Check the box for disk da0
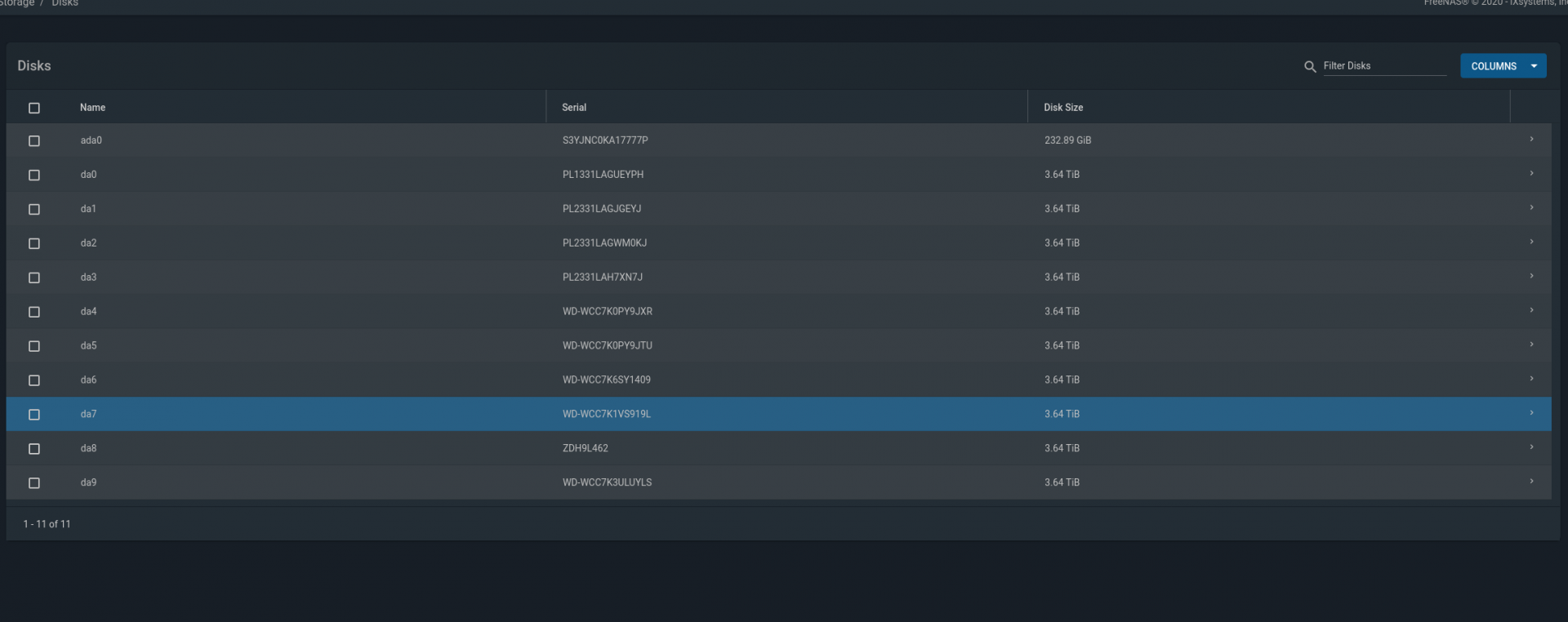The image size is (1568, 622). [34, 175]
